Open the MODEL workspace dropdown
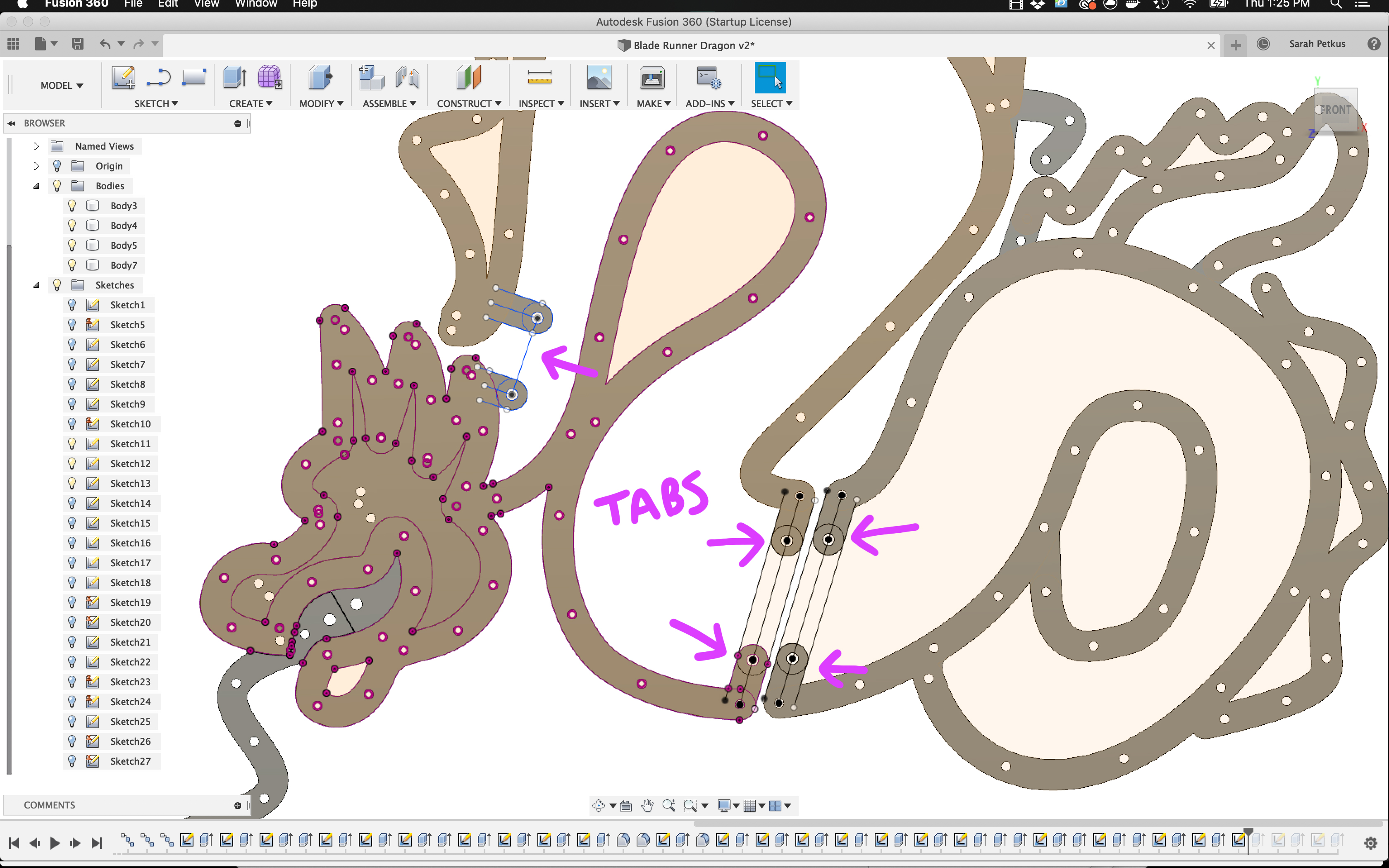Screen dimensions: 1389x868 pos(62,86)
